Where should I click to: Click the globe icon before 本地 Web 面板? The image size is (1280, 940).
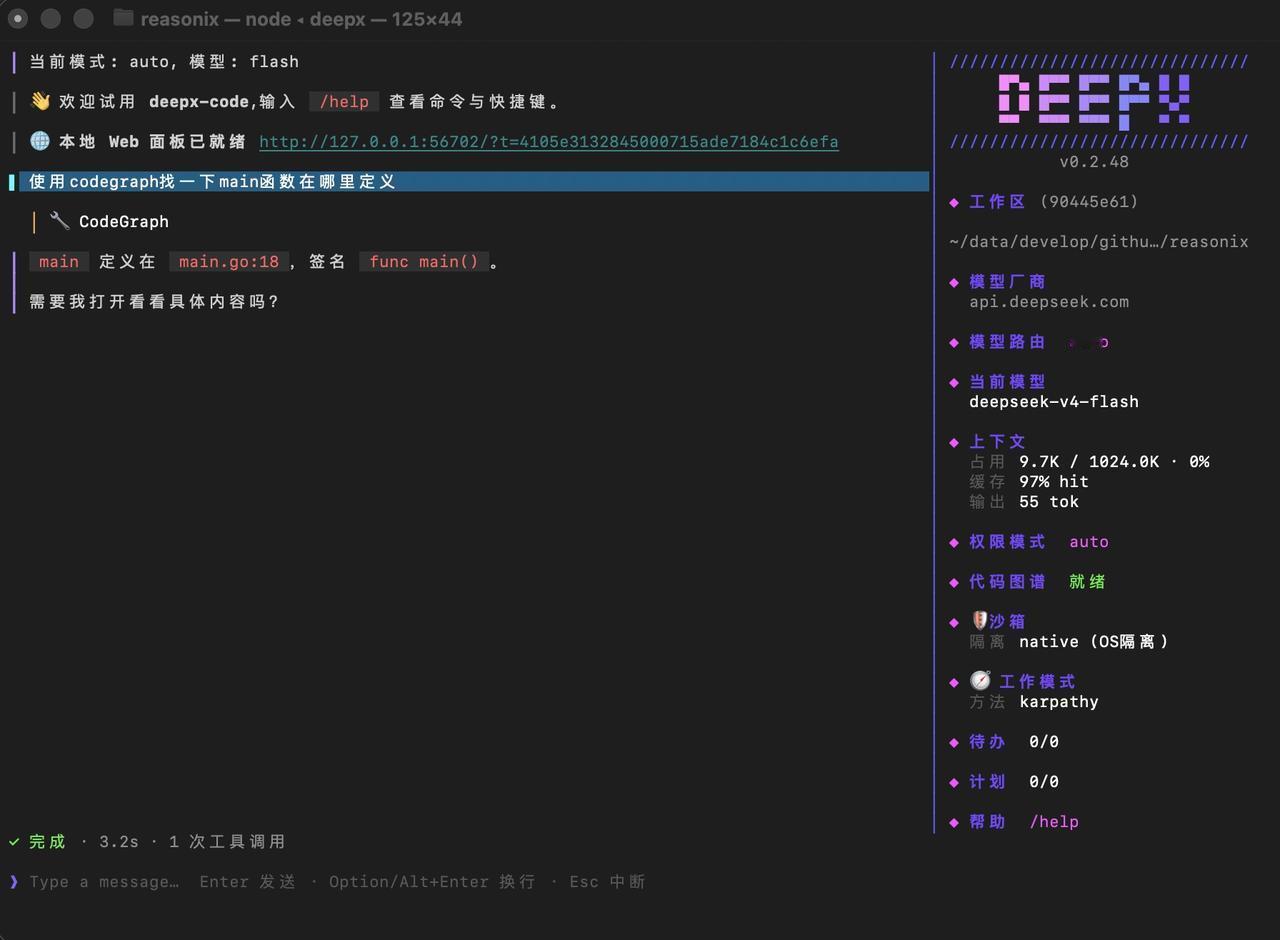(40, 141)
